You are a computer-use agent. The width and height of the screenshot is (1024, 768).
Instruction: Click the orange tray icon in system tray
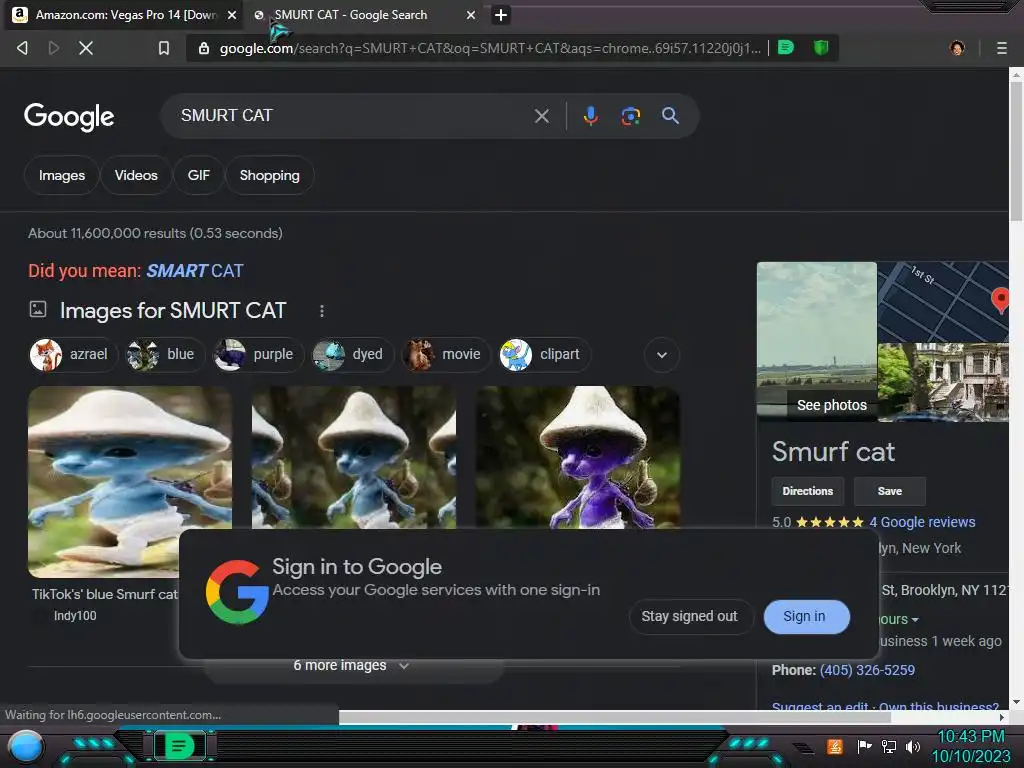[x=835, y=746]
